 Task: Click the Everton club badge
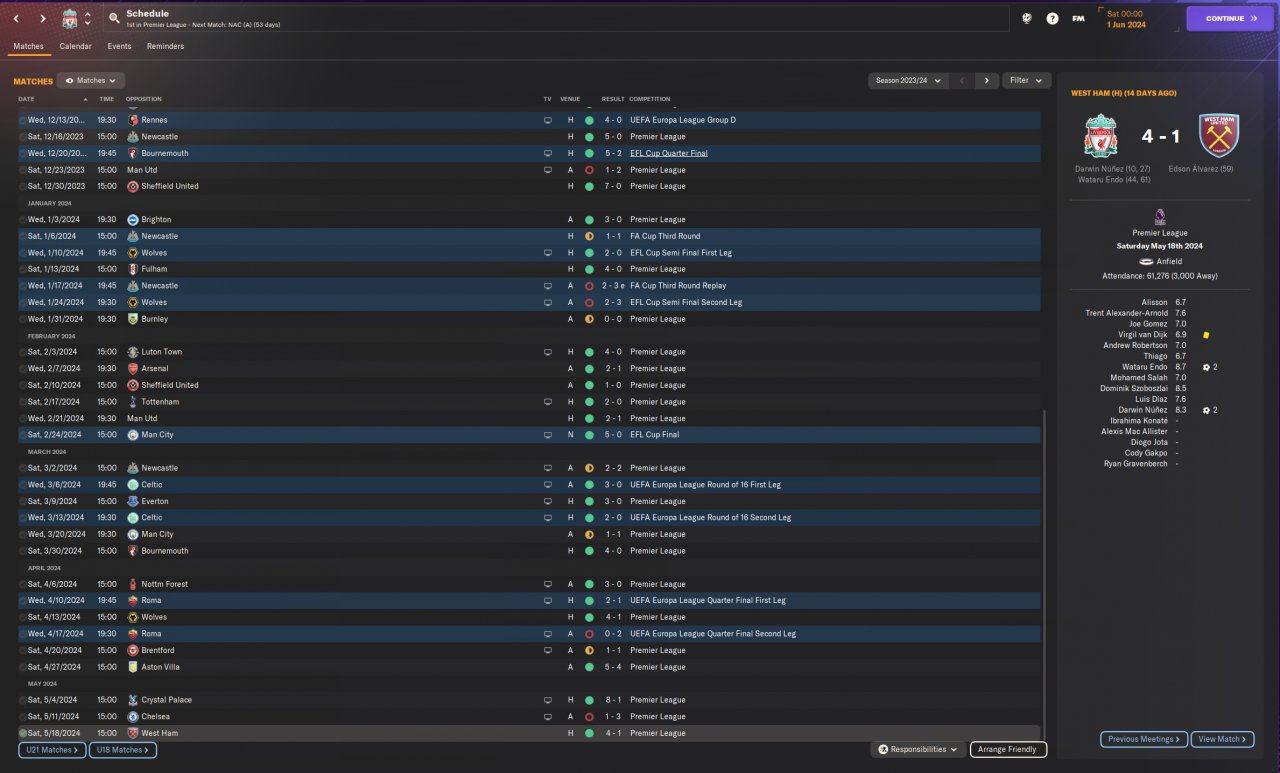click(133, 501)
